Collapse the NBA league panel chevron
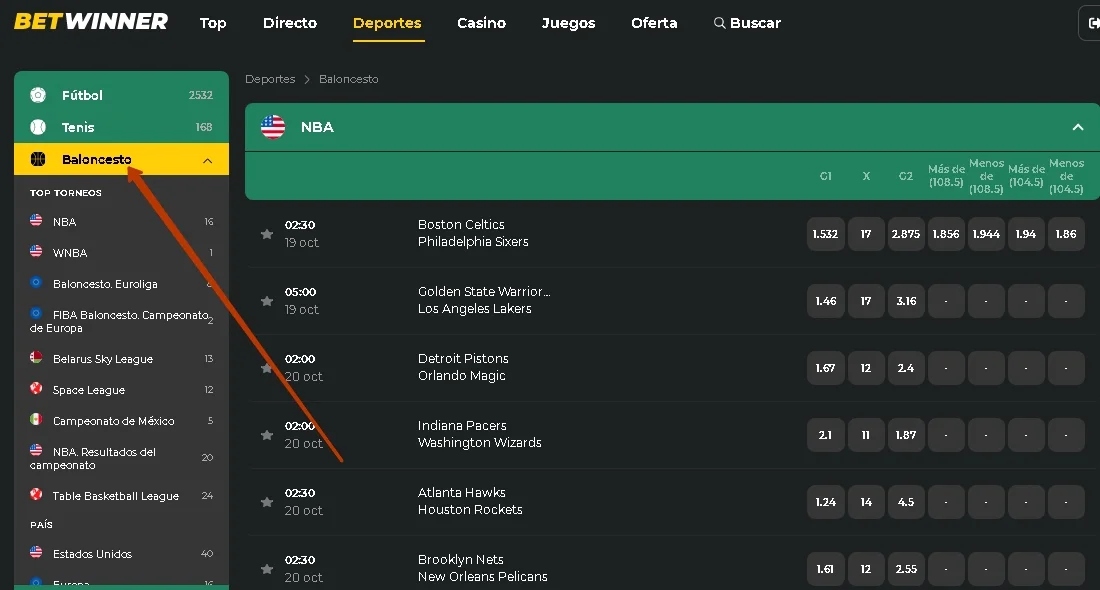This screenshot has height=590, width=1100. tap(1078, 127)
